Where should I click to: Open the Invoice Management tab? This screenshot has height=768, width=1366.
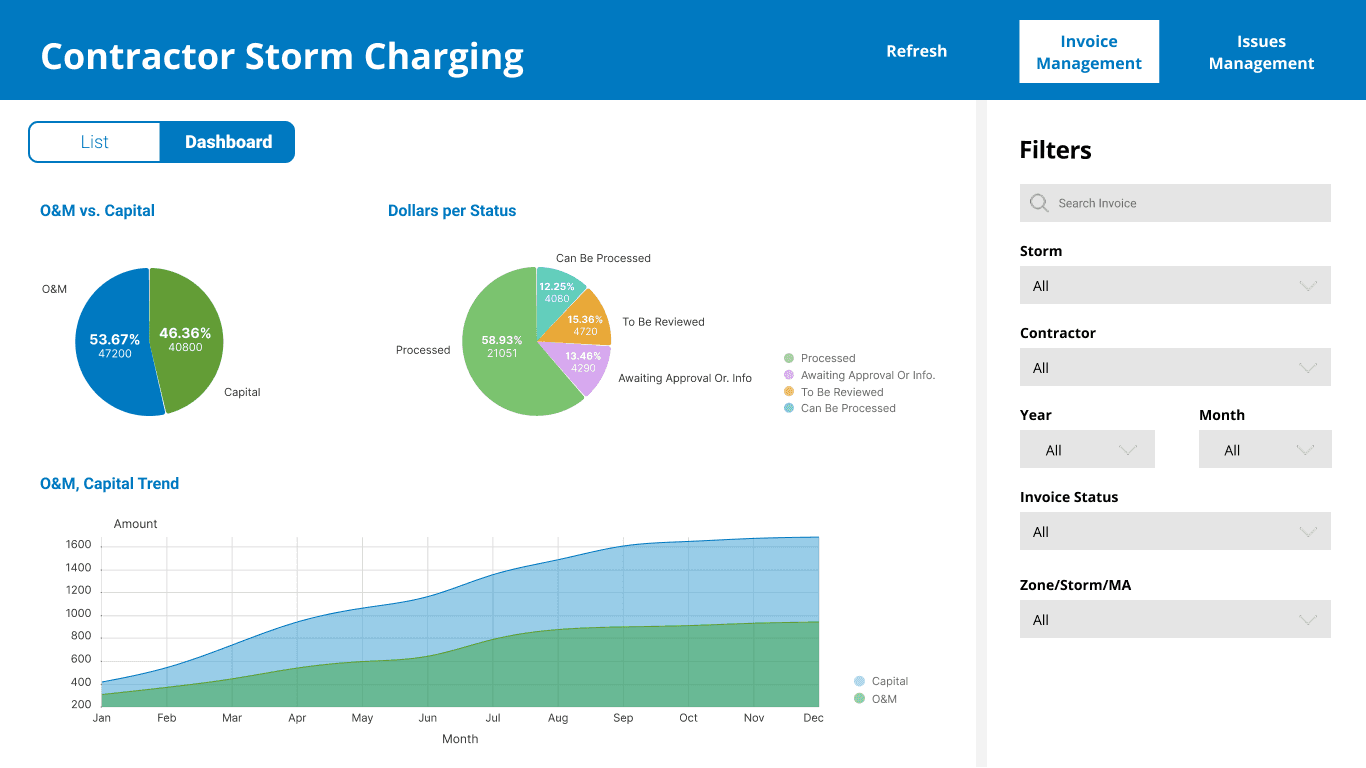(1089, 52)
